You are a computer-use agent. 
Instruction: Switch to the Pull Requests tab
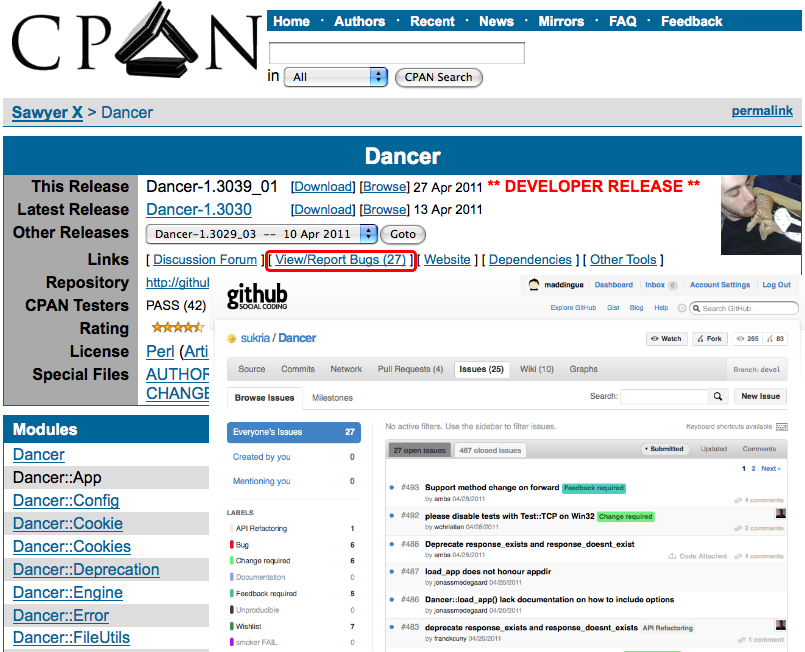(410, 369)
